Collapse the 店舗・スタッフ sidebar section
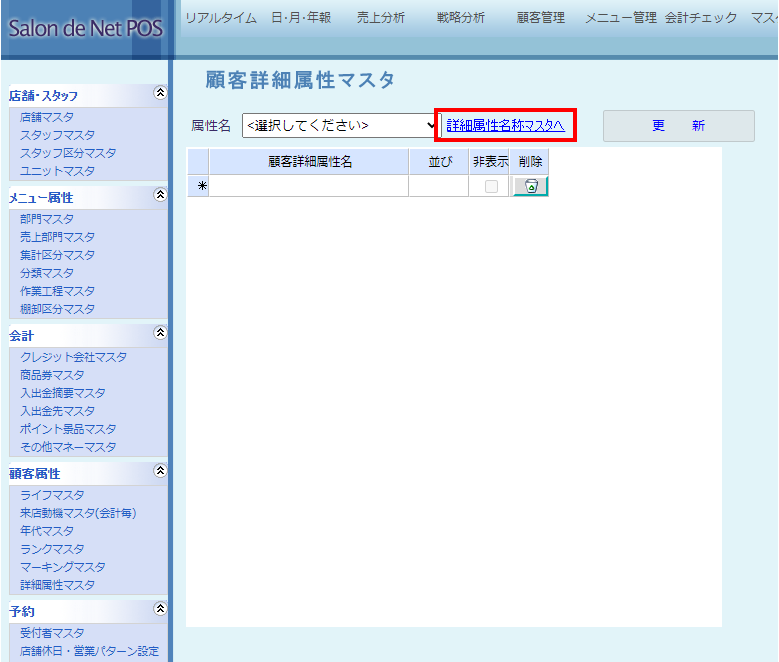This screenshot has width=779, height=662. click(x=159, y=93)
